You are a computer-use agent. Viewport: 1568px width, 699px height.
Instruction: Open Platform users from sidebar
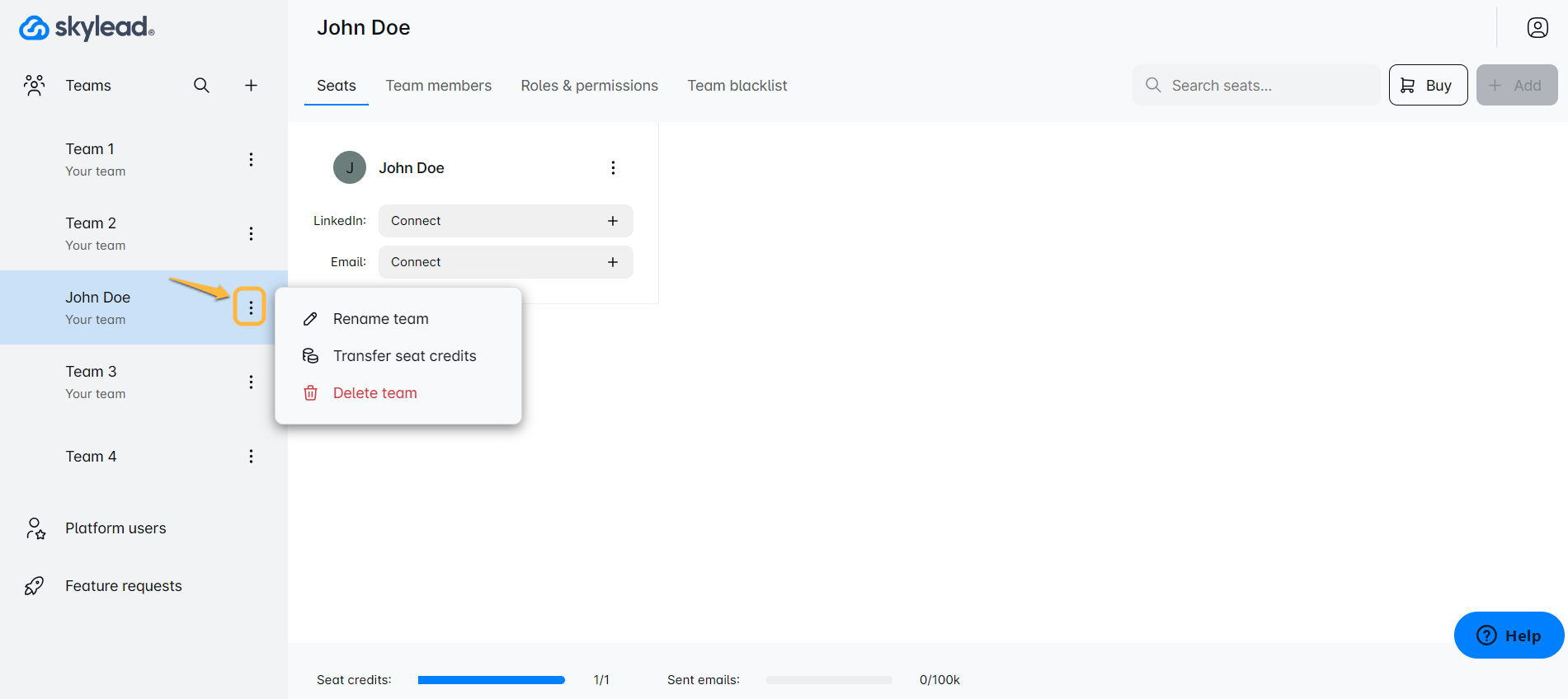pyautogui.click(x=115, y=528)
